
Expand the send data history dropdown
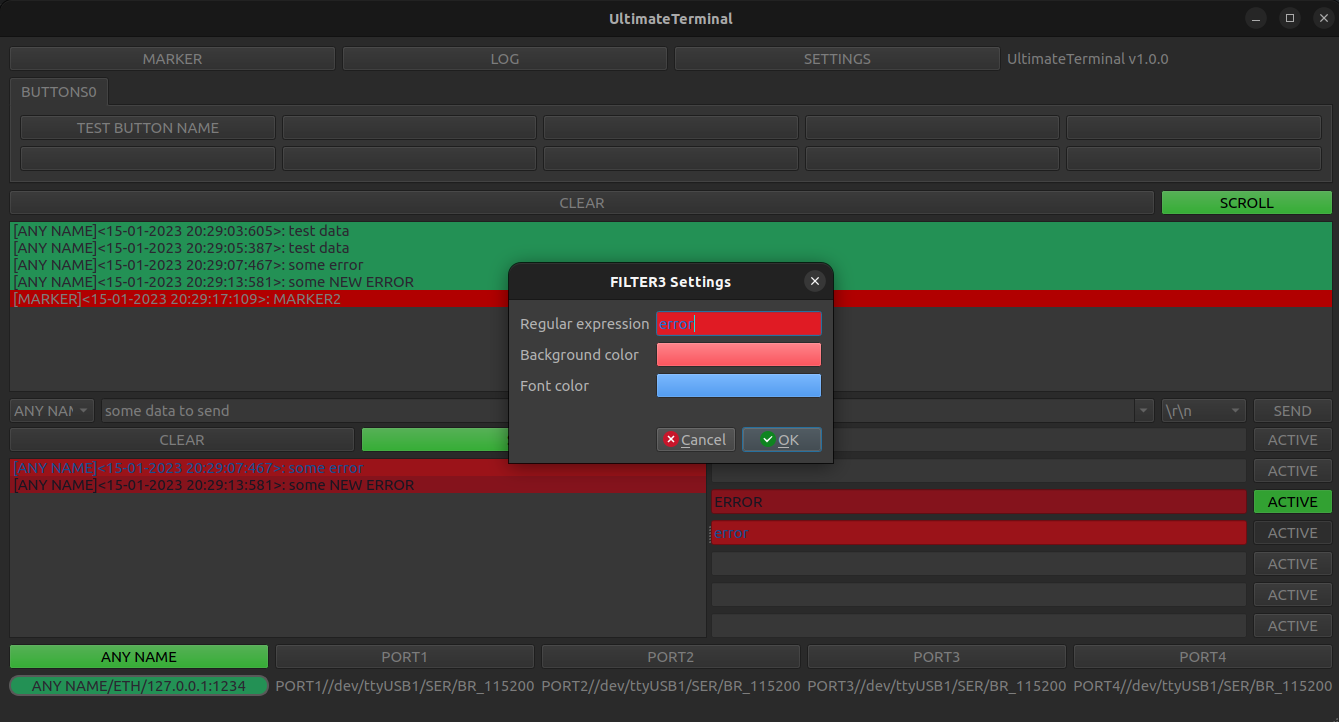point(1143,410)
